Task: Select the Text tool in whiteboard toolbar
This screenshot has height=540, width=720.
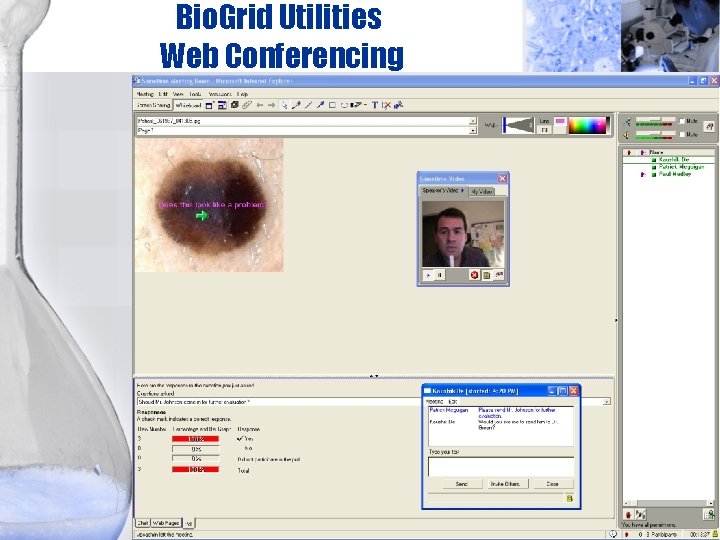Action: [x=375, y=105]
